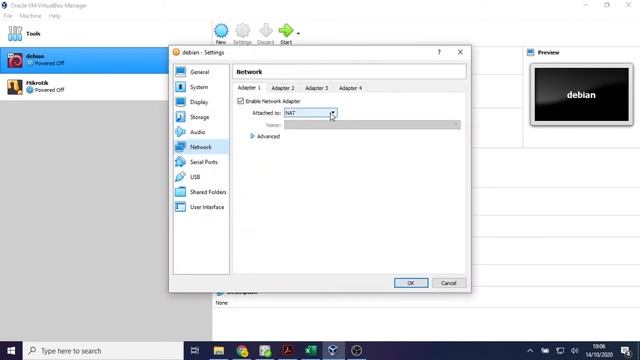
Task: Open the File menu
Action: pyautogui.click(x=8, y=16)
